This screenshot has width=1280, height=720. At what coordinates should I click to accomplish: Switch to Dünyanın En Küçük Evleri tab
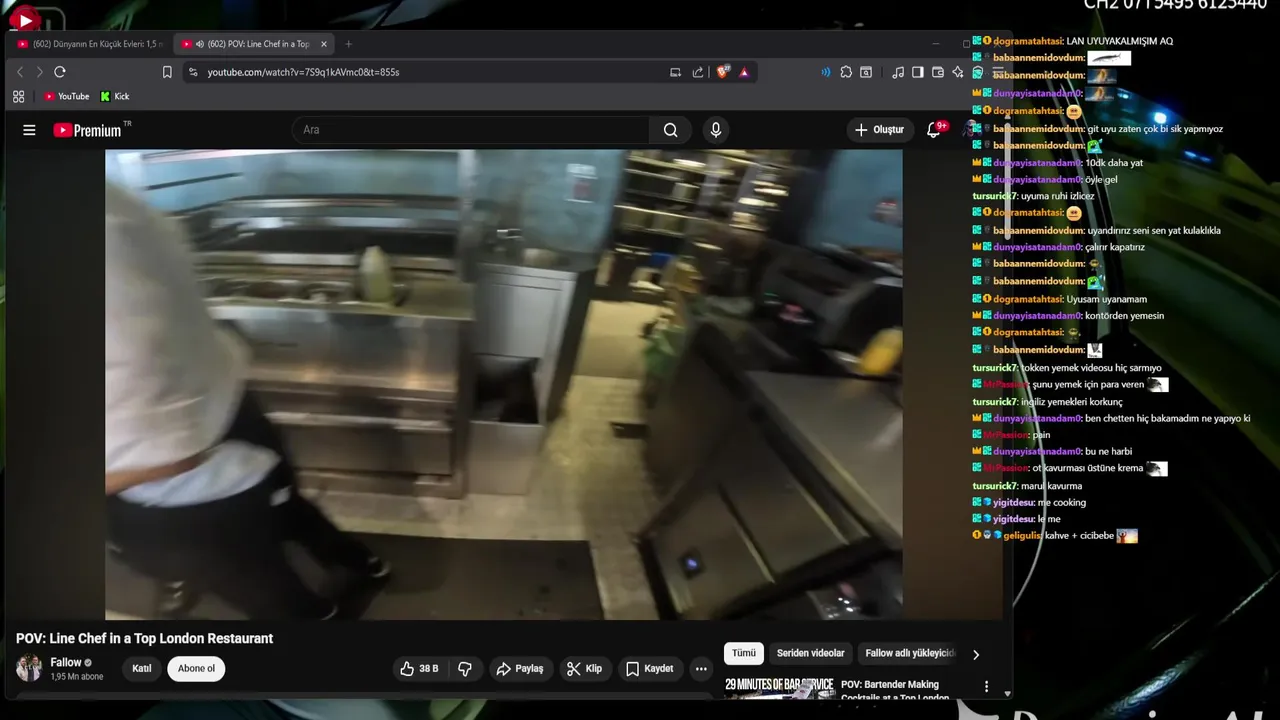point(90,44)
